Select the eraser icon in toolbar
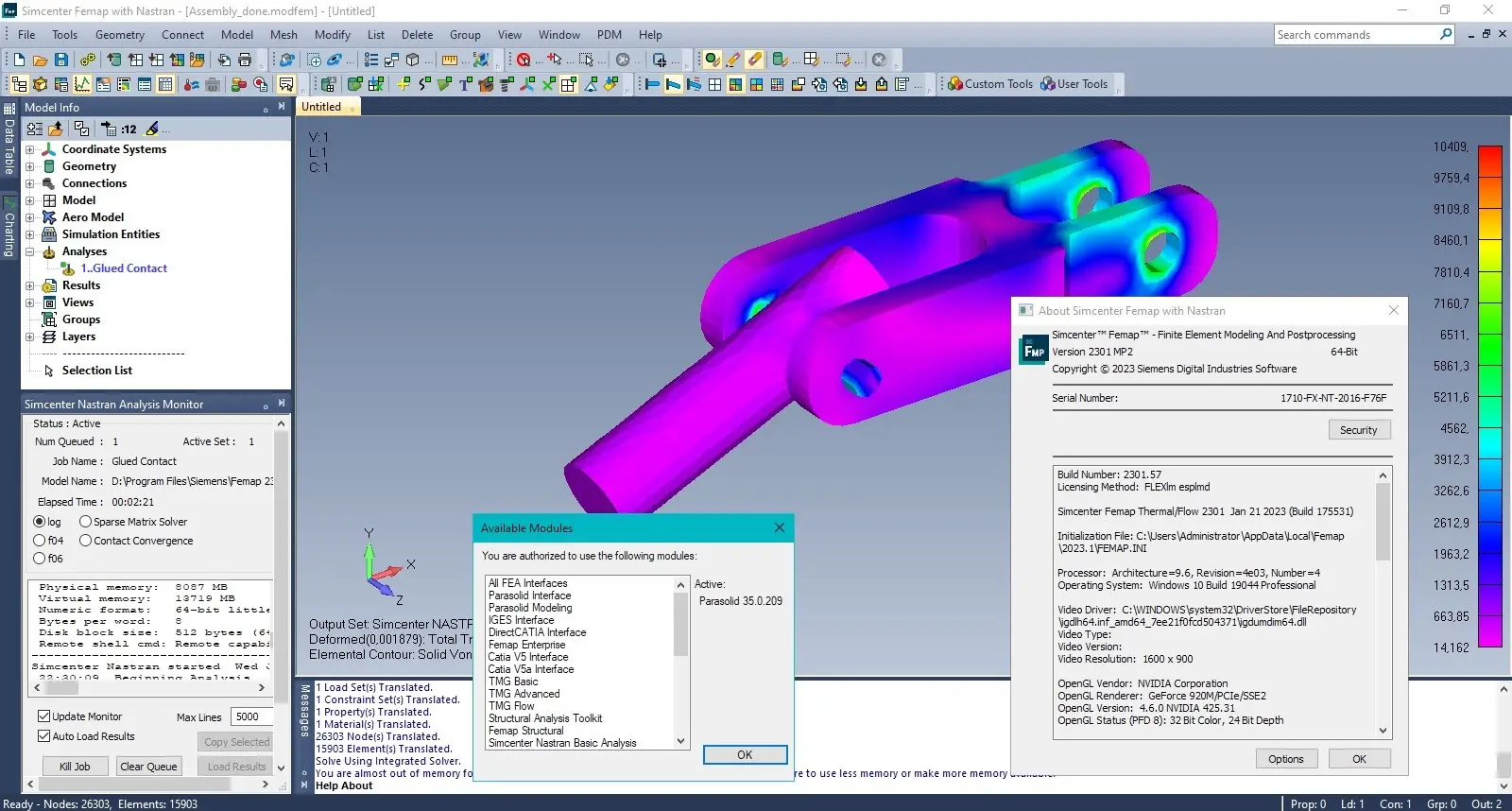This screenshot has height=811, width=1512. (x=754, y=60)
